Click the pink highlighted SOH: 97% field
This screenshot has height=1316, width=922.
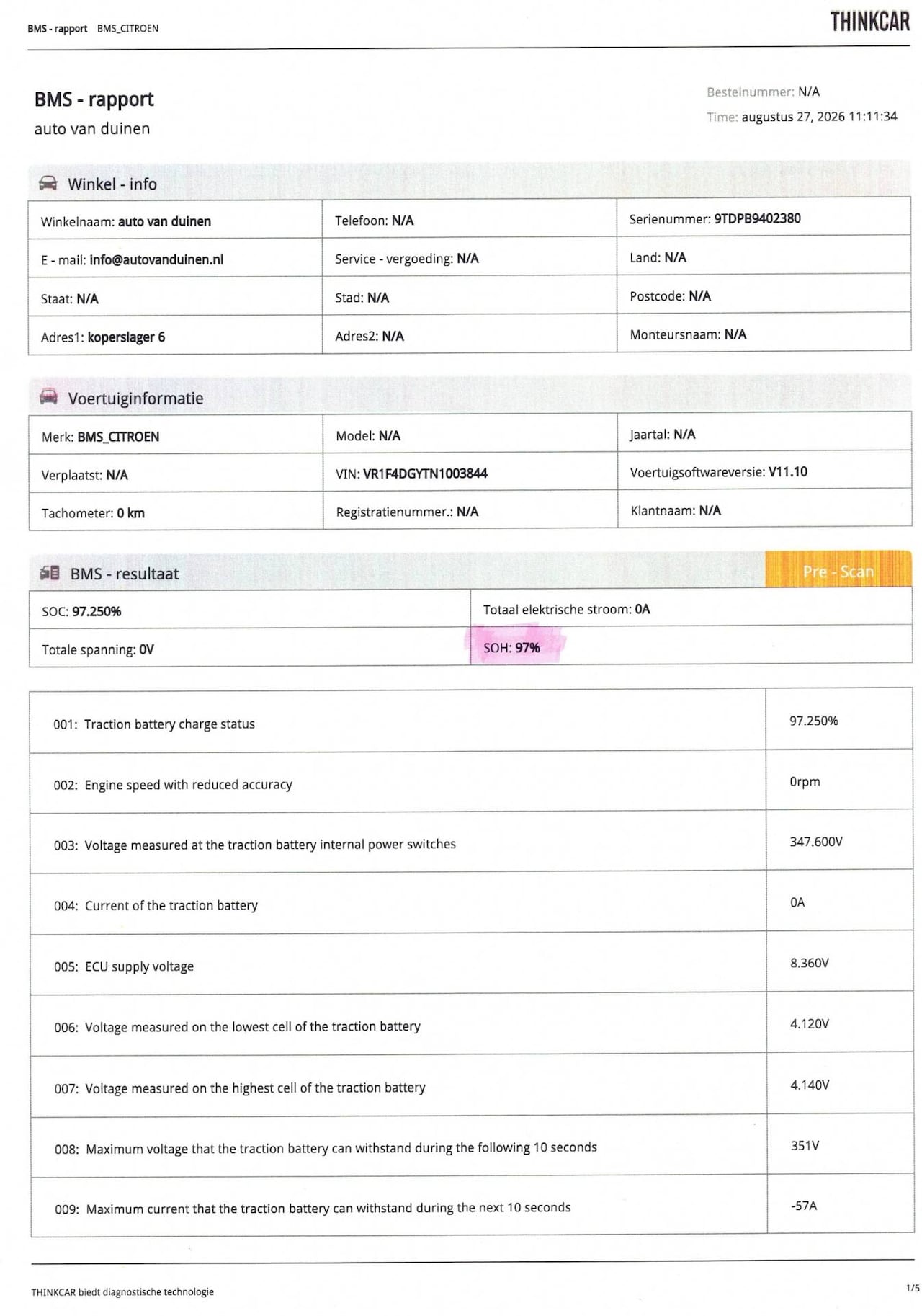(x=512, y=647)
